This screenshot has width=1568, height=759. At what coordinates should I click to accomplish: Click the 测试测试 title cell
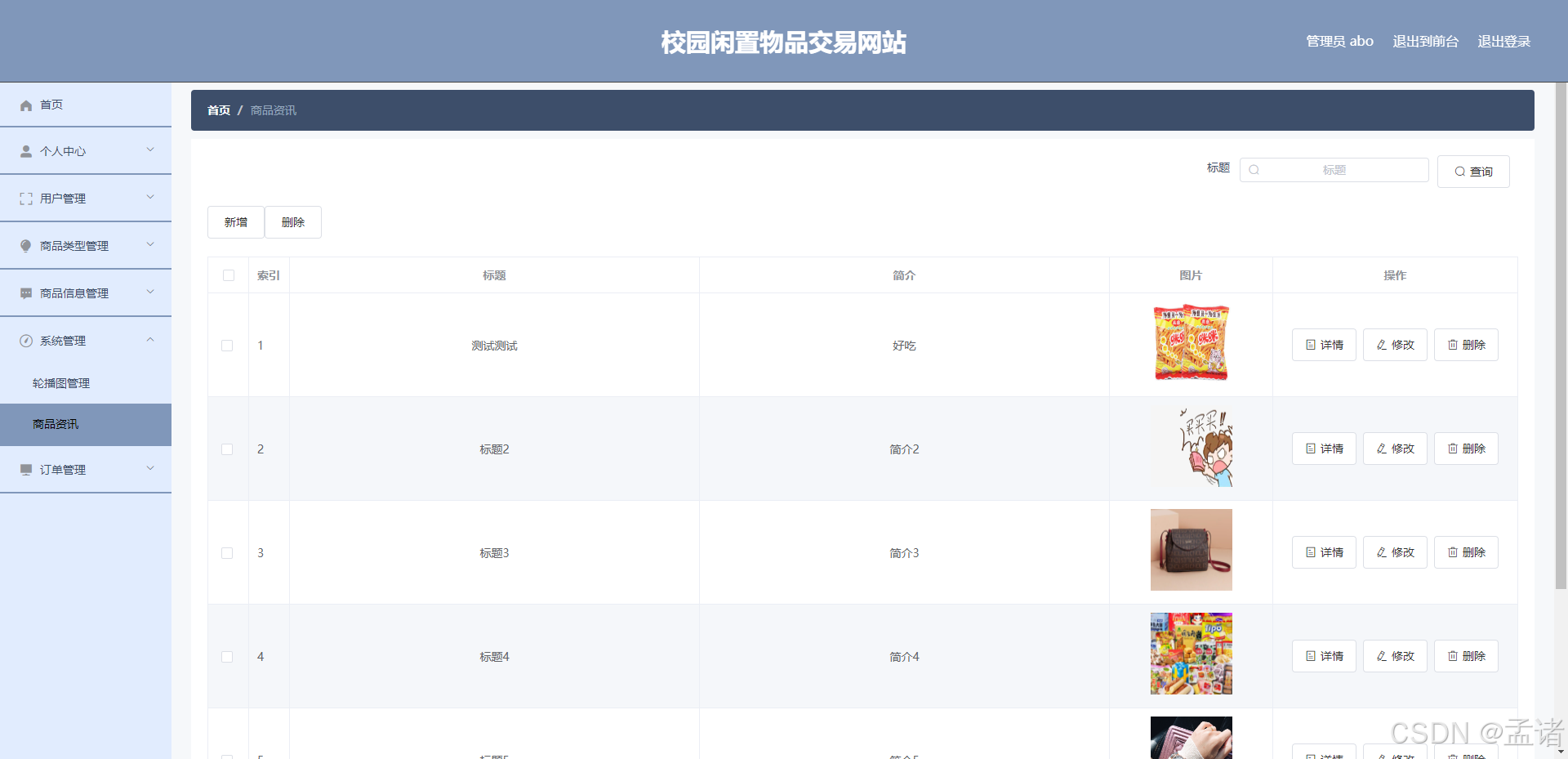494,346
